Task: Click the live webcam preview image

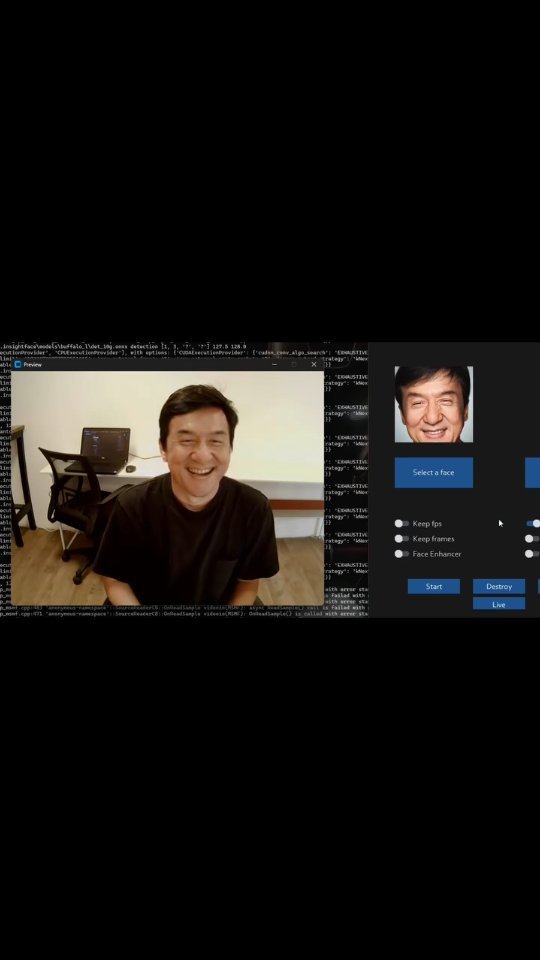Action: pyautogui.click(x=168, y=487)
